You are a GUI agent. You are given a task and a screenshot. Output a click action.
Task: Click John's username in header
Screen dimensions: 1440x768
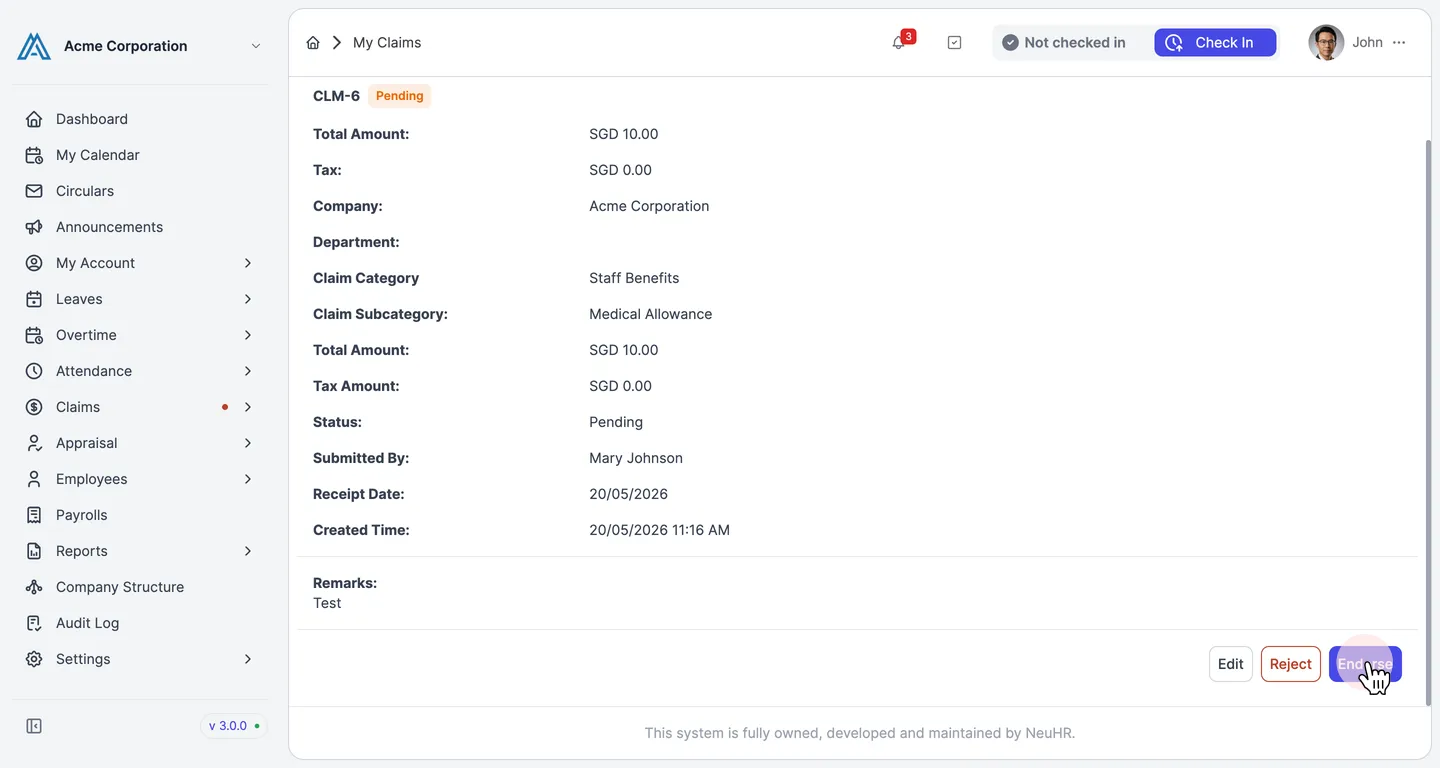click(x=1367, y=43)
